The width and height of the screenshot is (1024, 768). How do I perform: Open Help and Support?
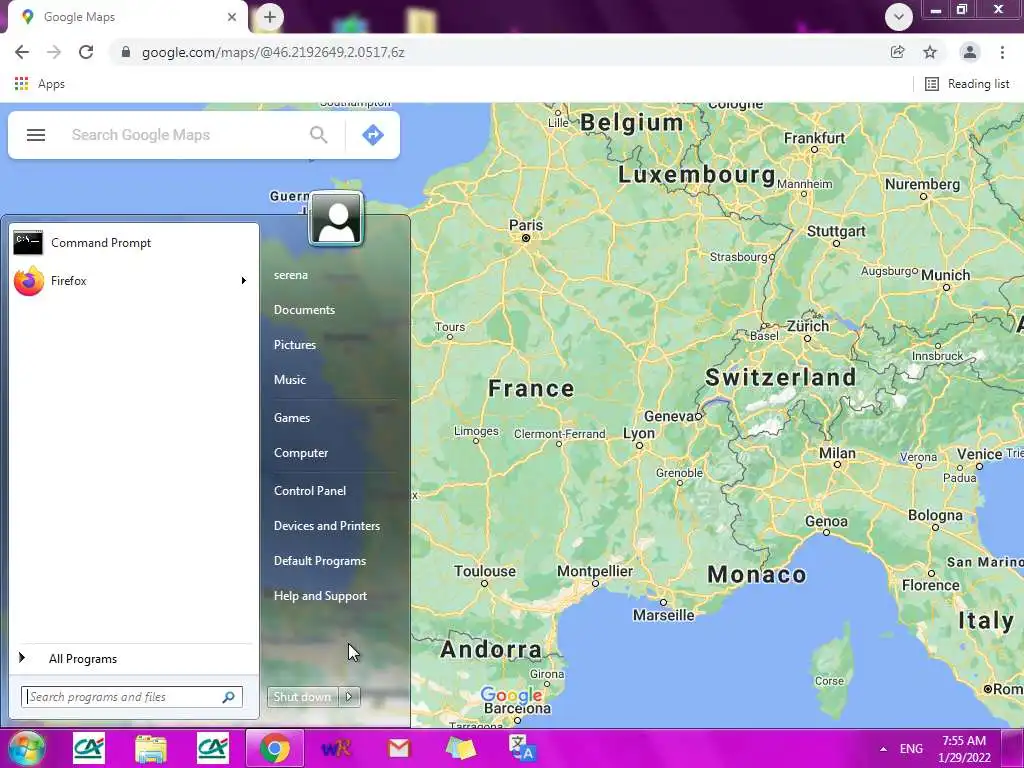(x=321, y=596)
